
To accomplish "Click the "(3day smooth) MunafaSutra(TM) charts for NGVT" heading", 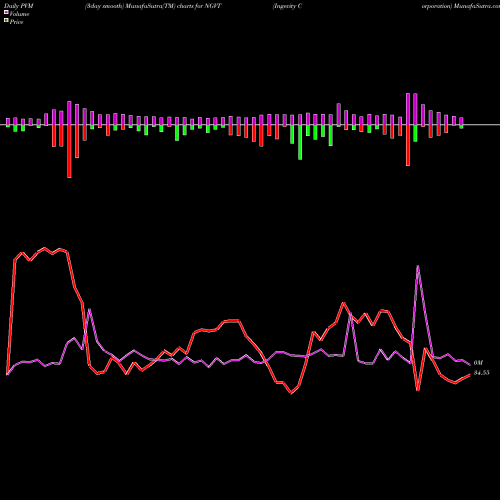I will point(153,6).
